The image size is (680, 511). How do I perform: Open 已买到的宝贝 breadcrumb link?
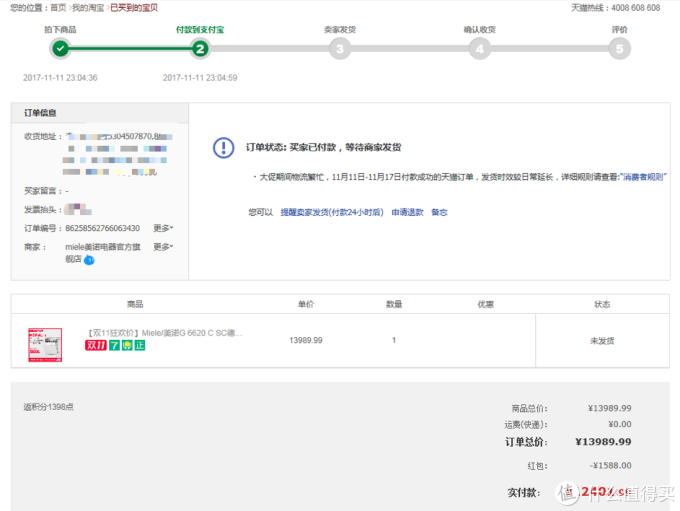[x=134, y=8]
